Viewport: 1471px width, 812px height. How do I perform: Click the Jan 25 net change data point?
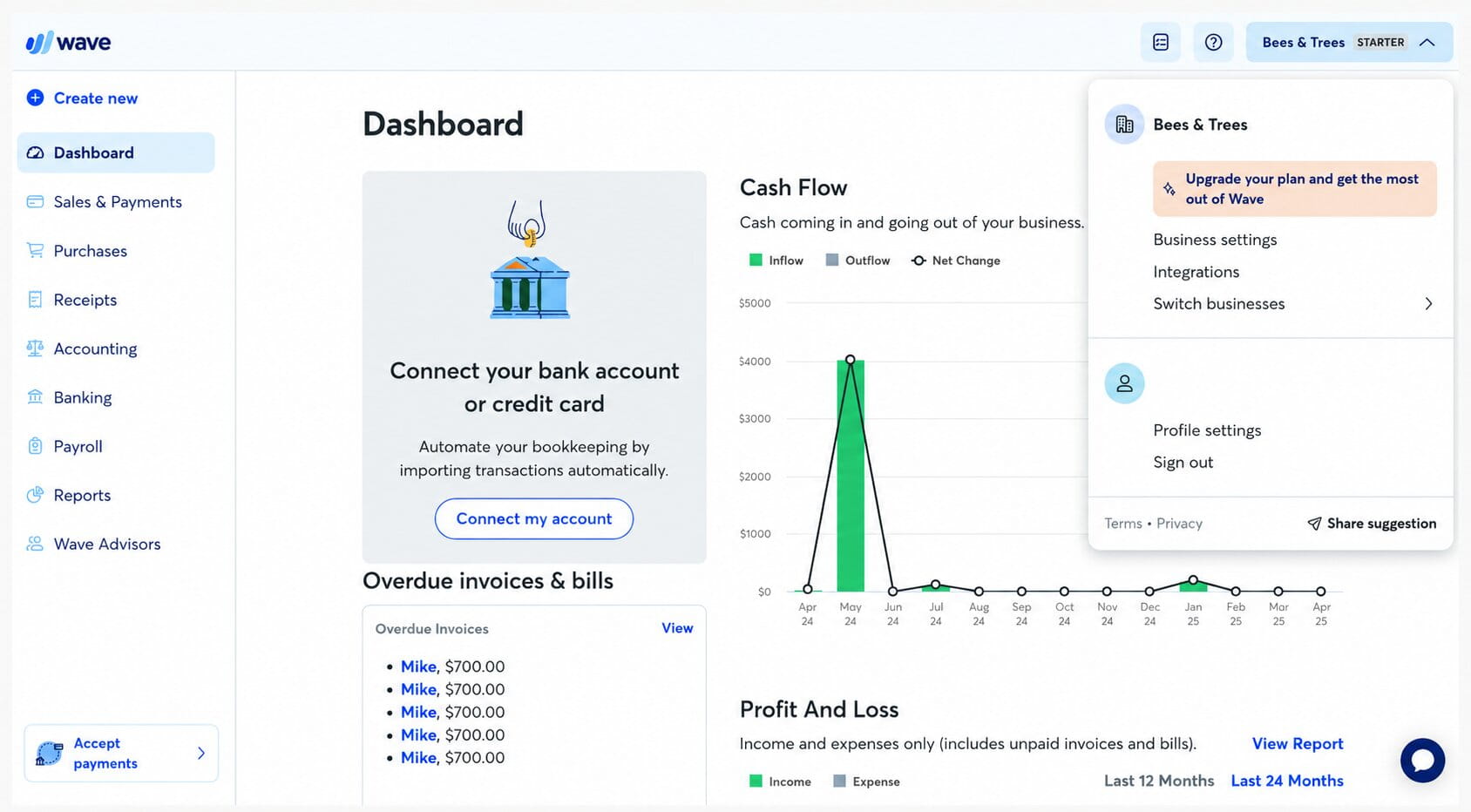(1193, 579)
